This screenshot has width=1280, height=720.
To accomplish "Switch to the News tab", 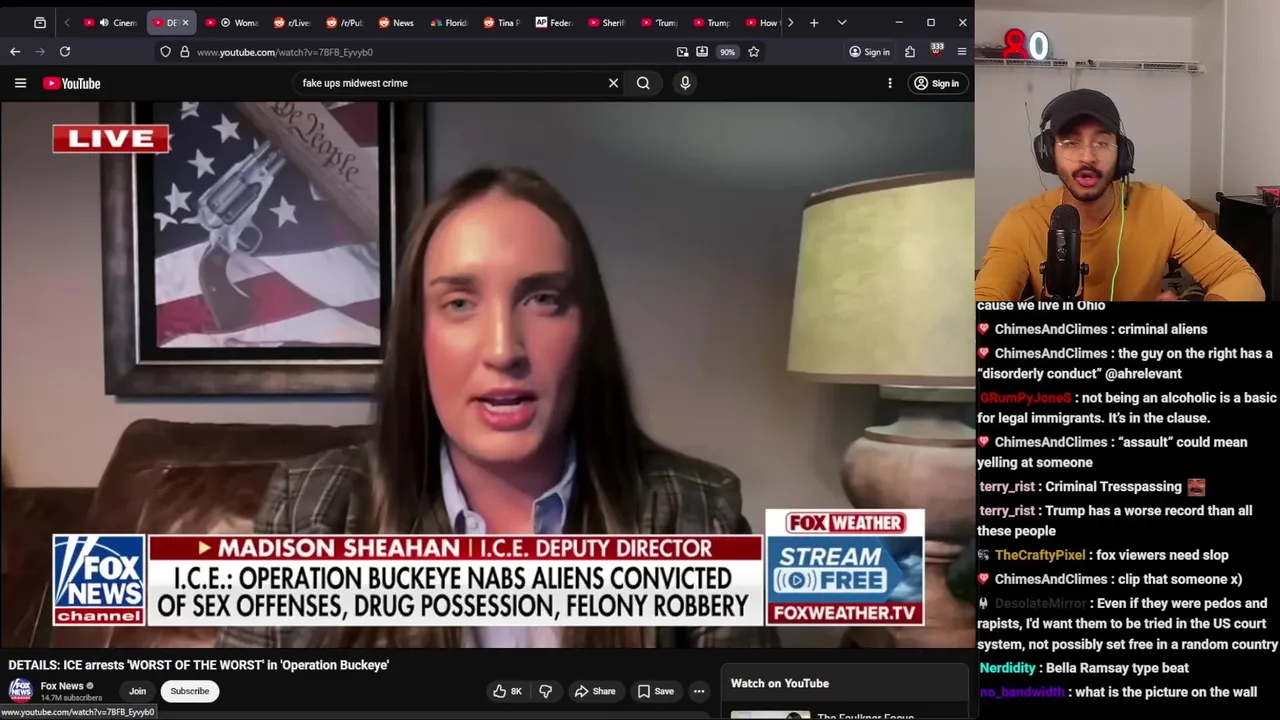I will point(397,22).
